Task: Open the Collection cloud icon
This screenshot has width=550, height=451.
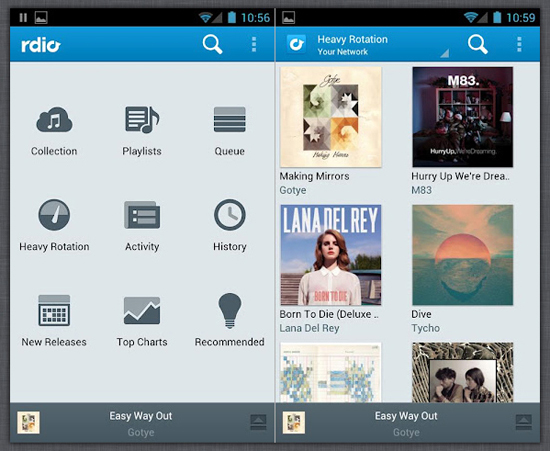Action: [x=54, y=120]
